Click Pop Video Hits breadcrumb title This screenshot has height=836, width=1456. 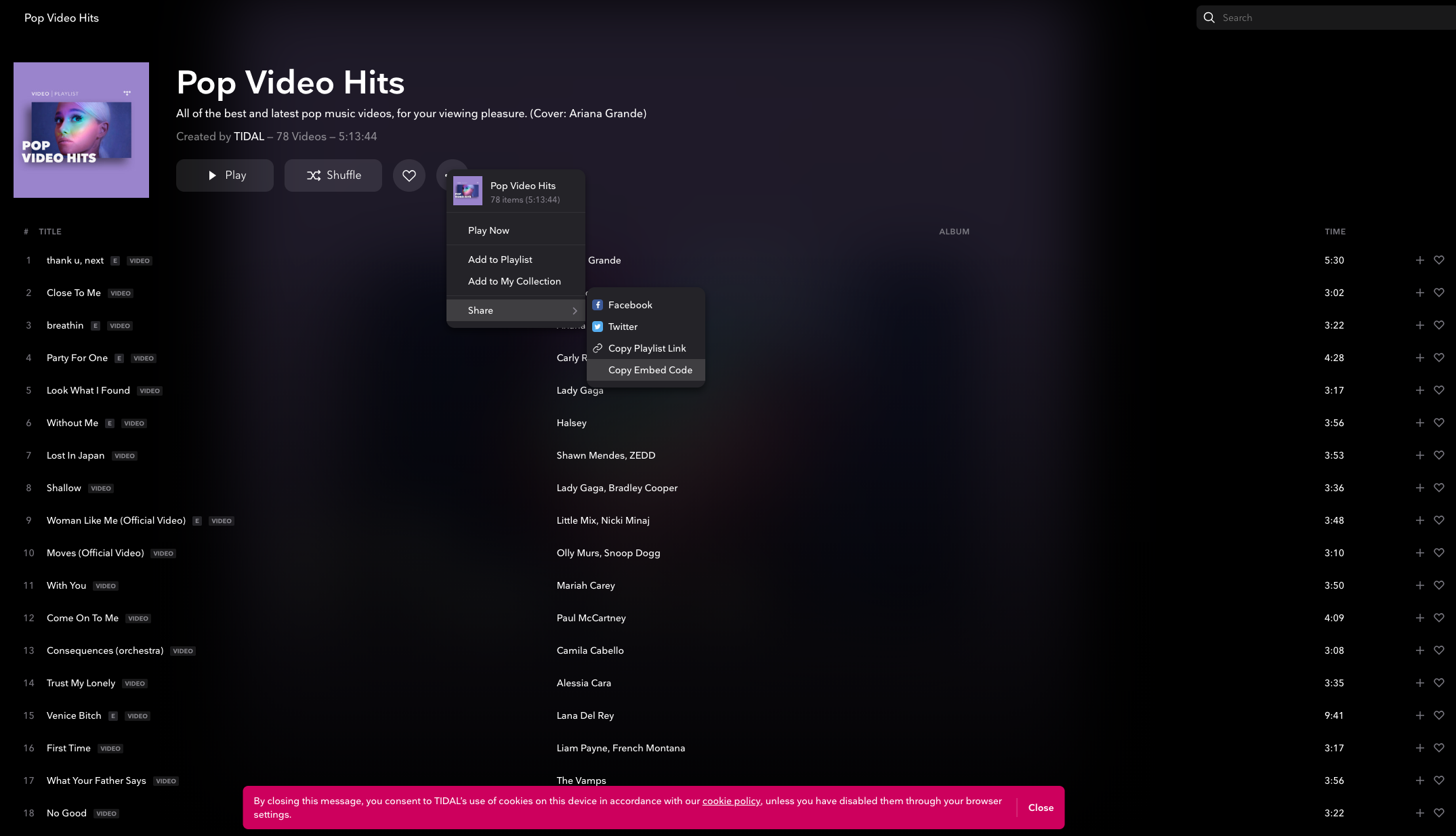[x=62, y=18]
